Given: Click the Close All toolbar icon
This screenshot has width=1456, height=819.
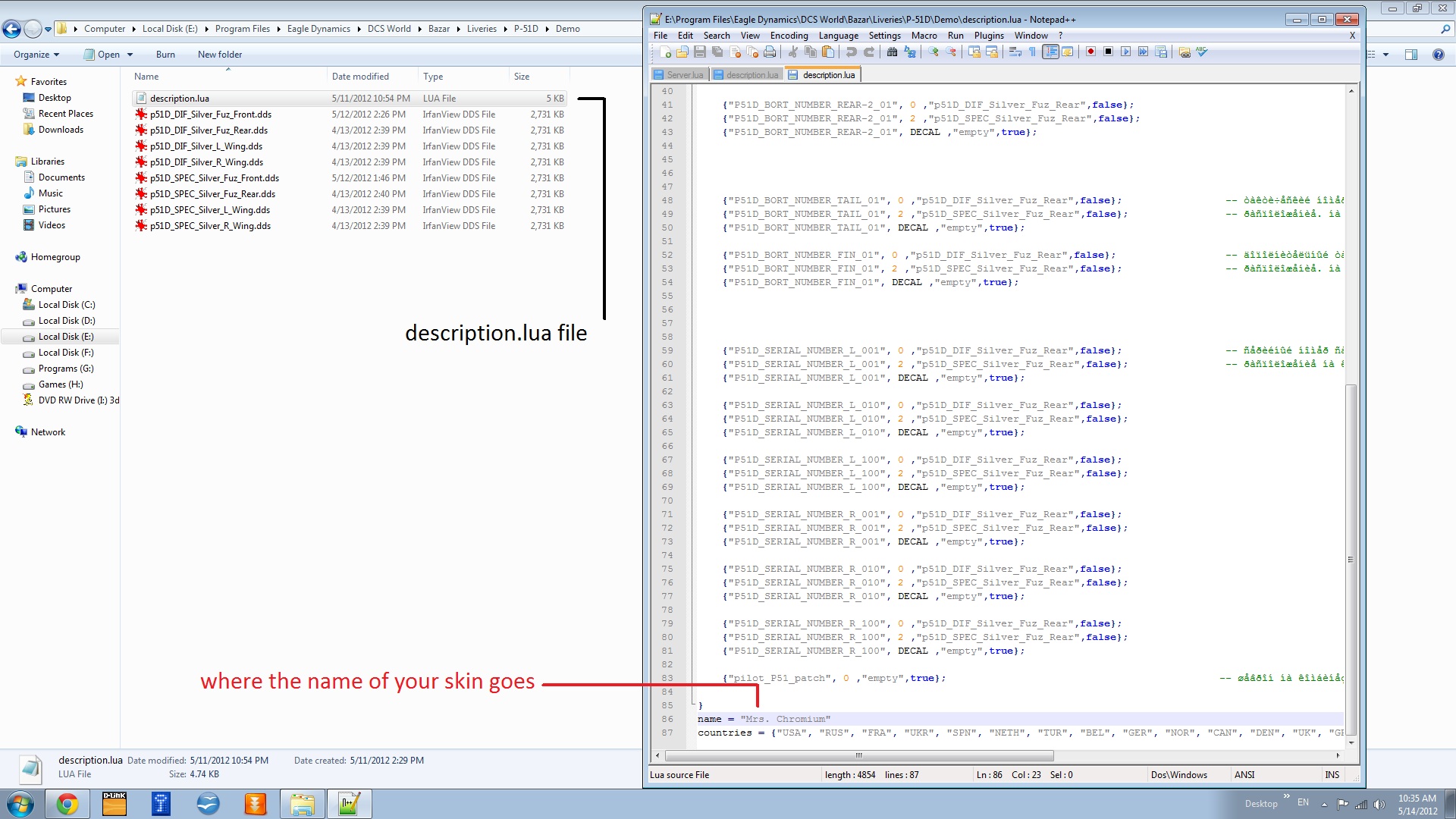Looking at the screenshot, I should pyautogui.click(x=752, y=52).
